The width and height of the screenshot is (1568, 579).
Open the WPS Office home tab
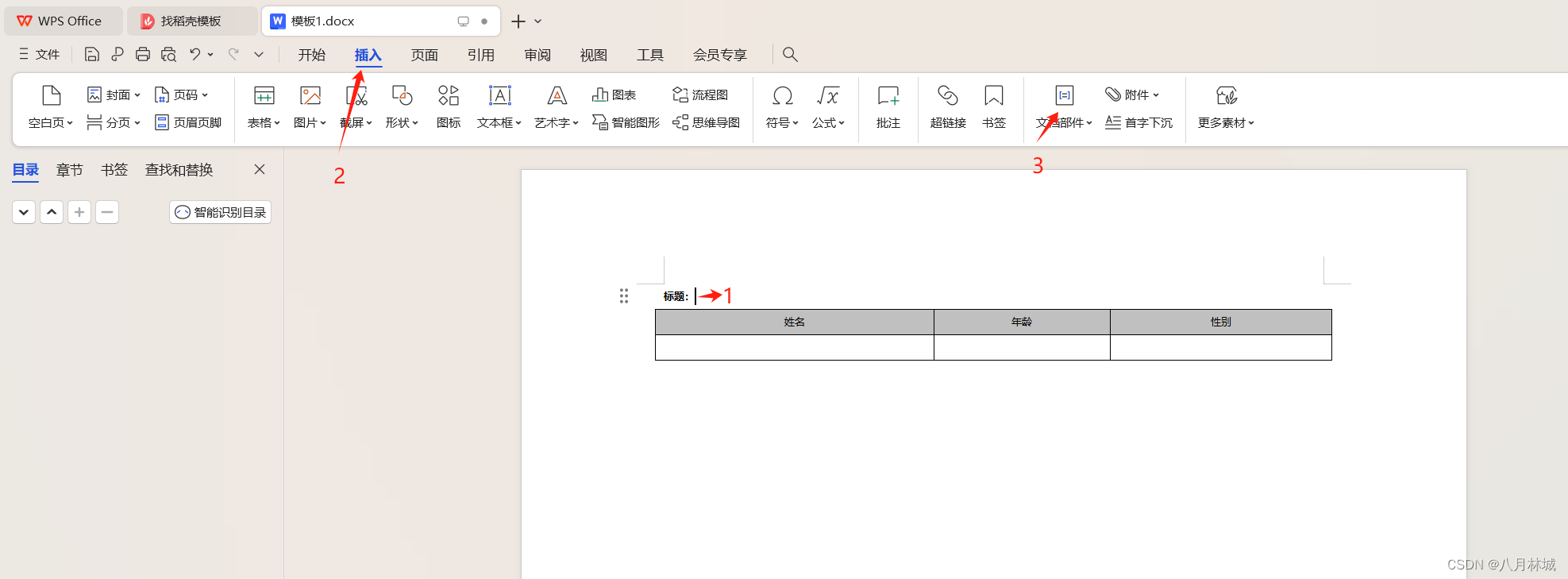64,21
